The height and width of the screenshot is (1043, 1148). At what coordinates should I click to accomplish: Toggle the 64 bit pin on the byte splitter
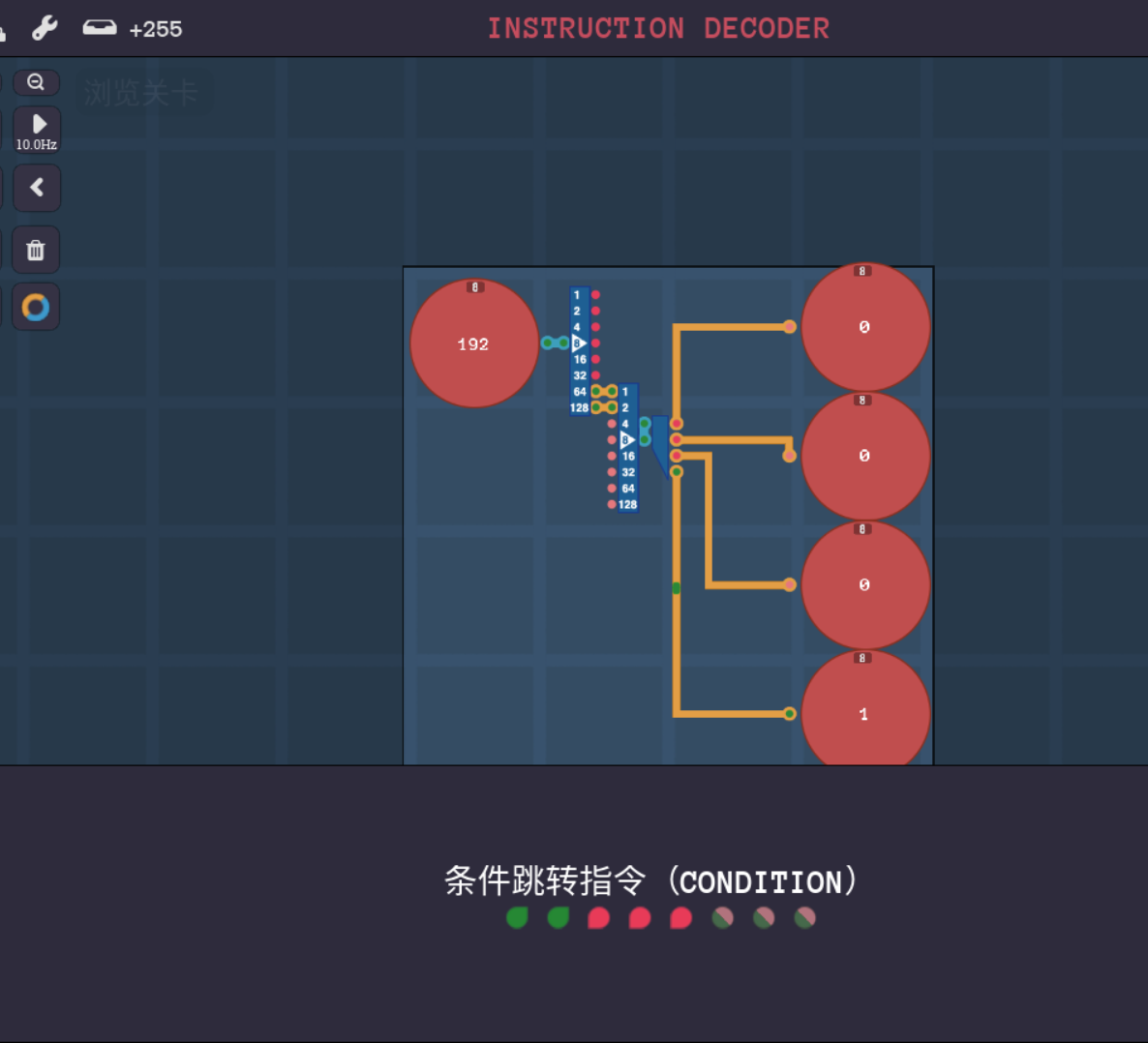tap(594, 391)
